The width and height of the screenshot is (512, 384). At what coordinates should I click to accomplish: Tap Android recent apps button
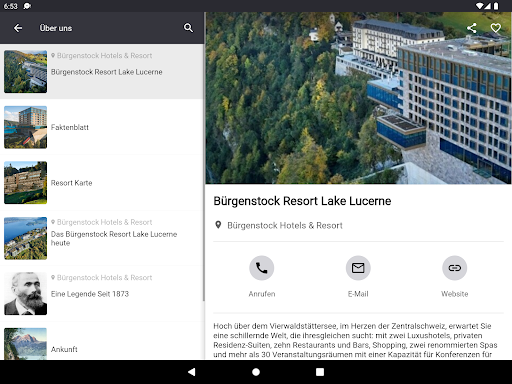[x=320, y=372]
